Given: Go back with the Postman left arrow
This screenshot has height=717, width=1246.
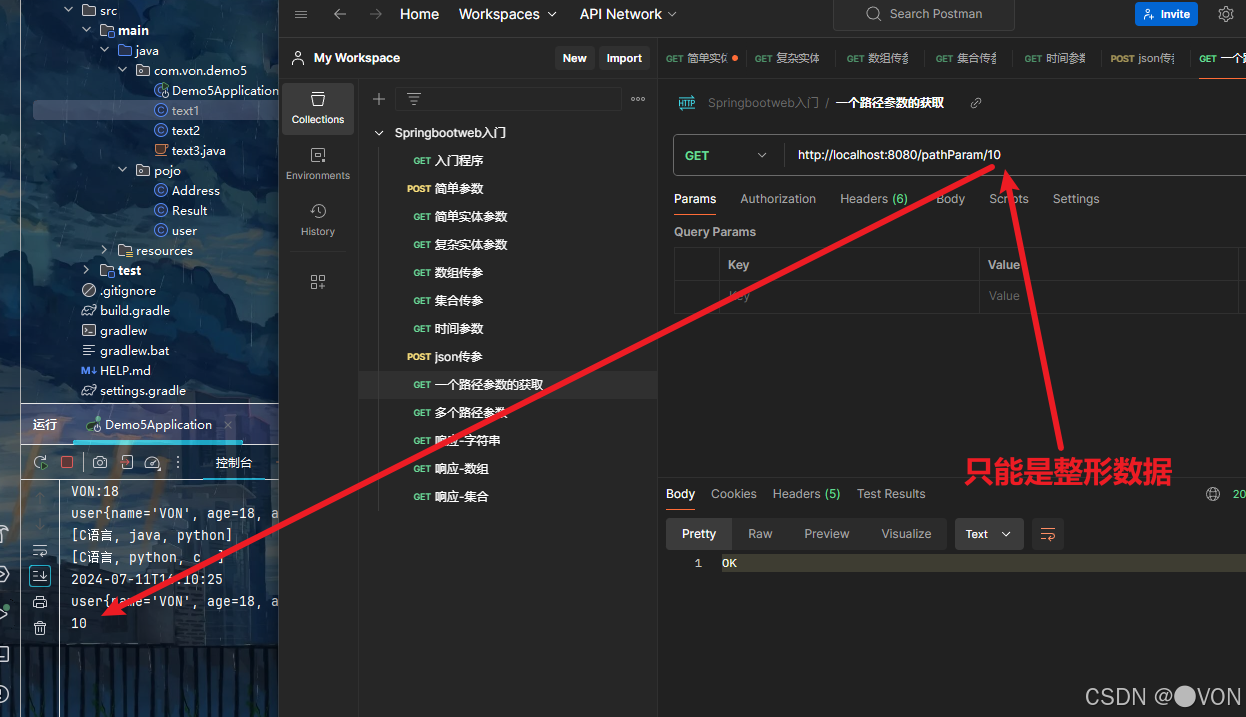Looking at the screenshot, I should 340,14.
